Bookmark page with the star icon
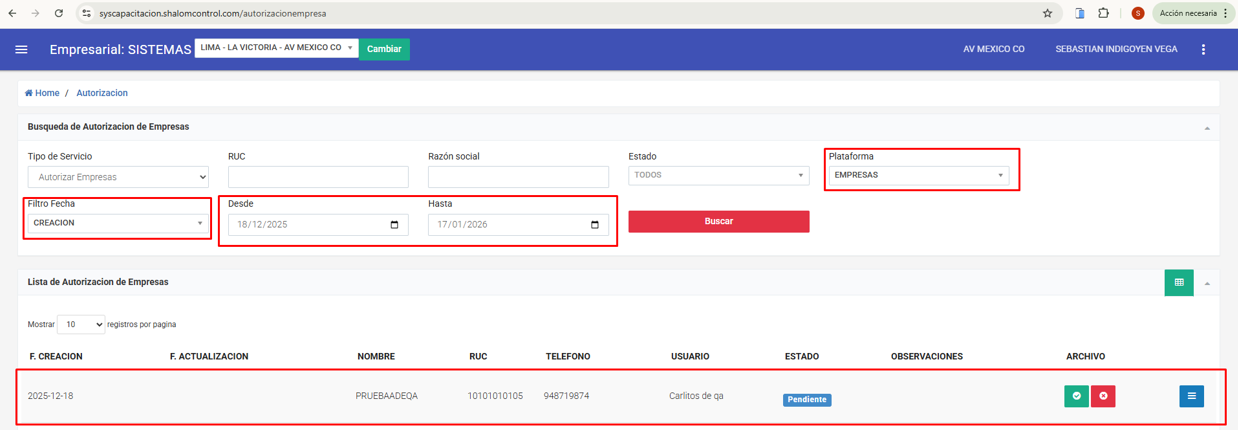The width and height of the screenshot is (1238, 430). (1047, 14)
